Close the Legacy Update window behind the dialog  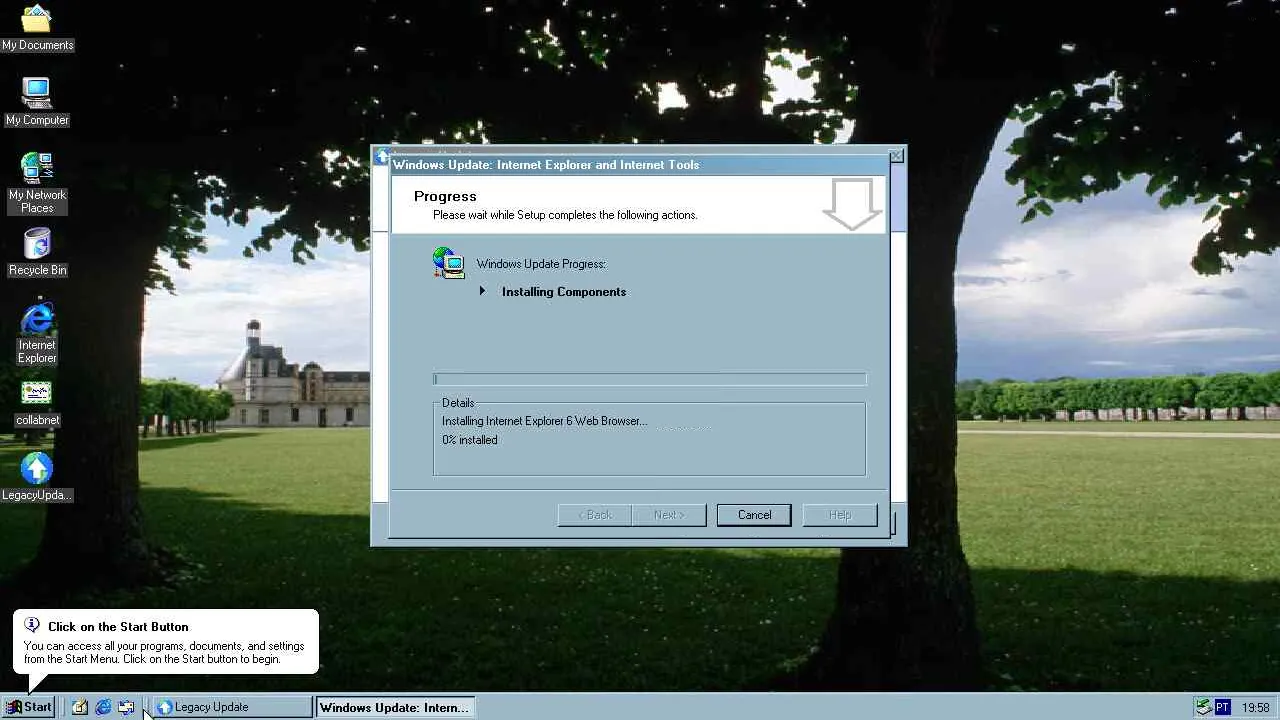(896, 156)
